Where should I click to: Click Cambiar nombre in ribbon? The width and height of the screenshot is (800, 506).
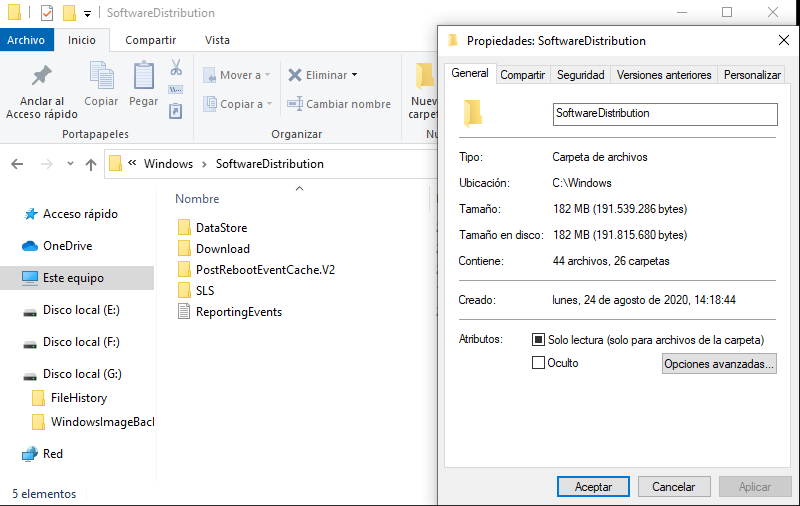point(339,104)
